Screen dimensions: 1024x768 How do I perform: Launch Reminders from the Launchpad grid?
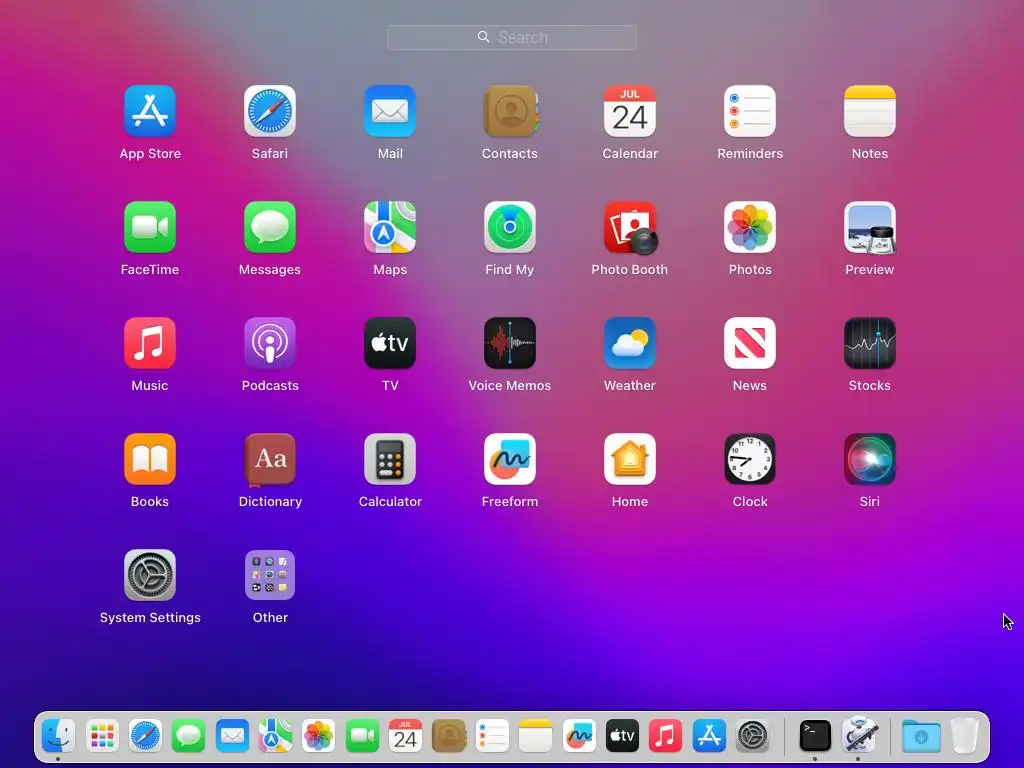(x=750, y=111)
